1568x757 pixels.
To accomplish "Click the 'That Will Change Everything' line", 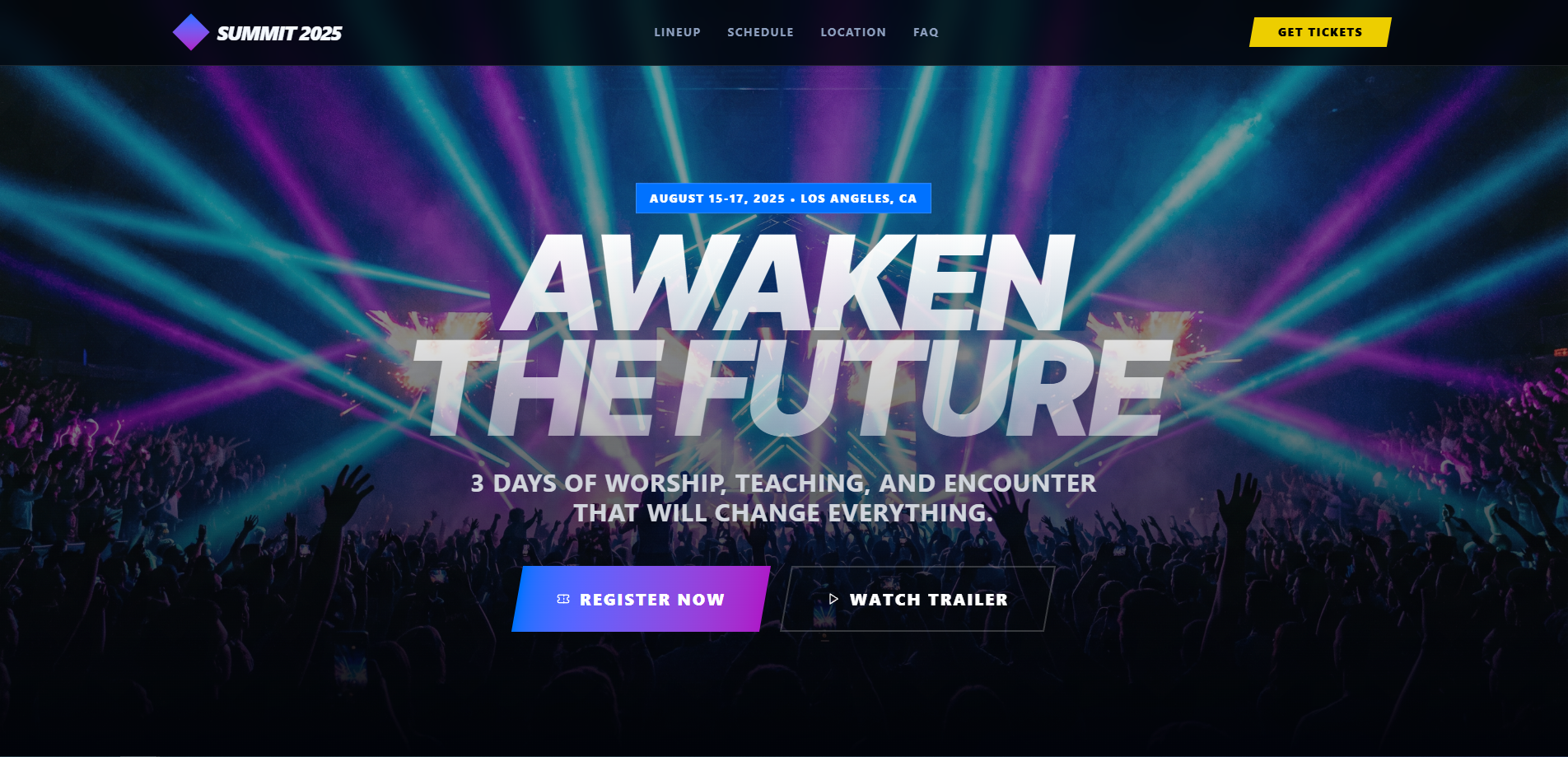I will (783, 512).
